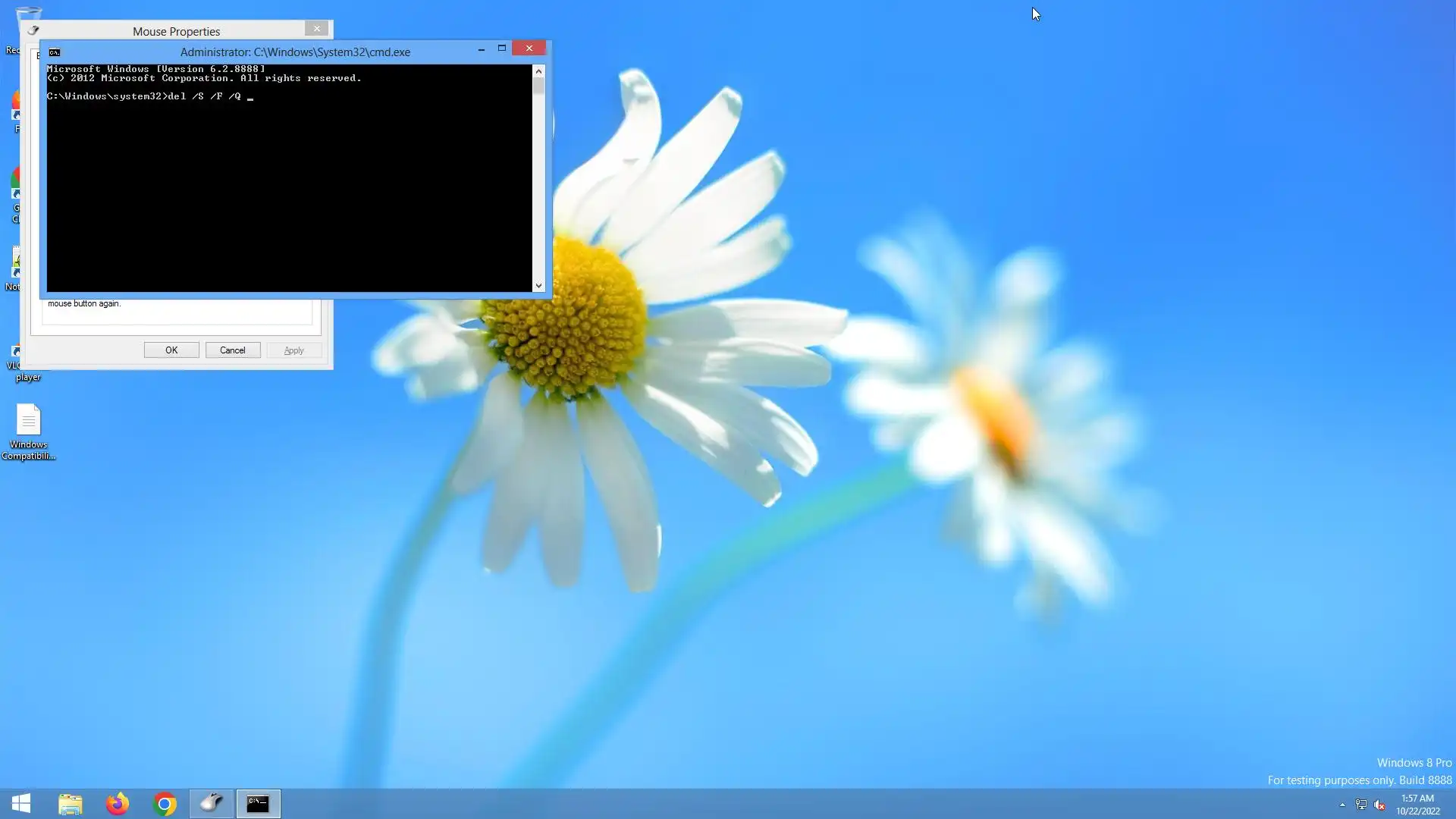Click the cmd scrollbar thumb
The height and width of the screenshot is (819, 1456).
point(538,86)
